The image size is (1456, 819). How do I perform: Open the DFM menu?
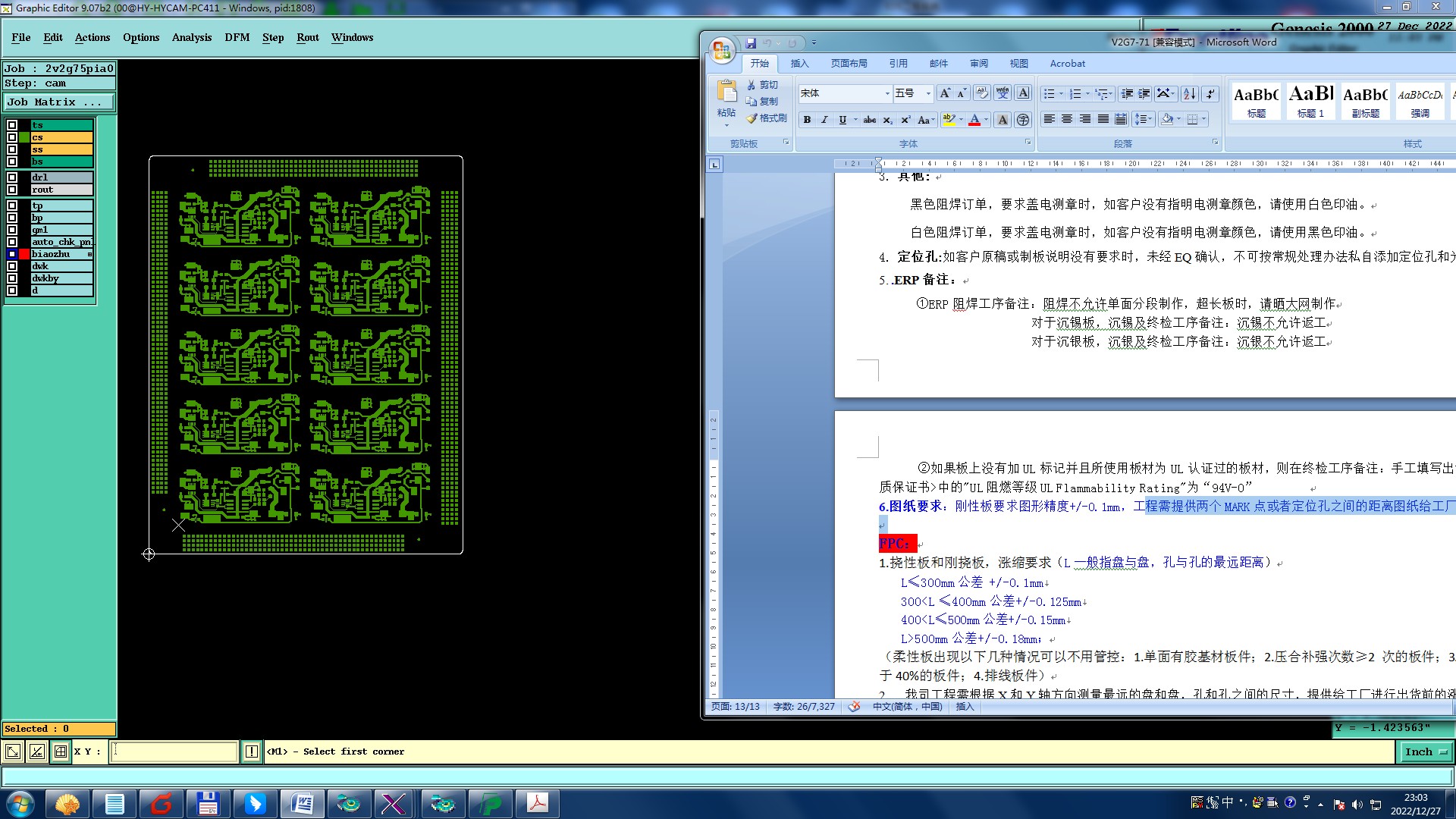[x=237, y=37]
